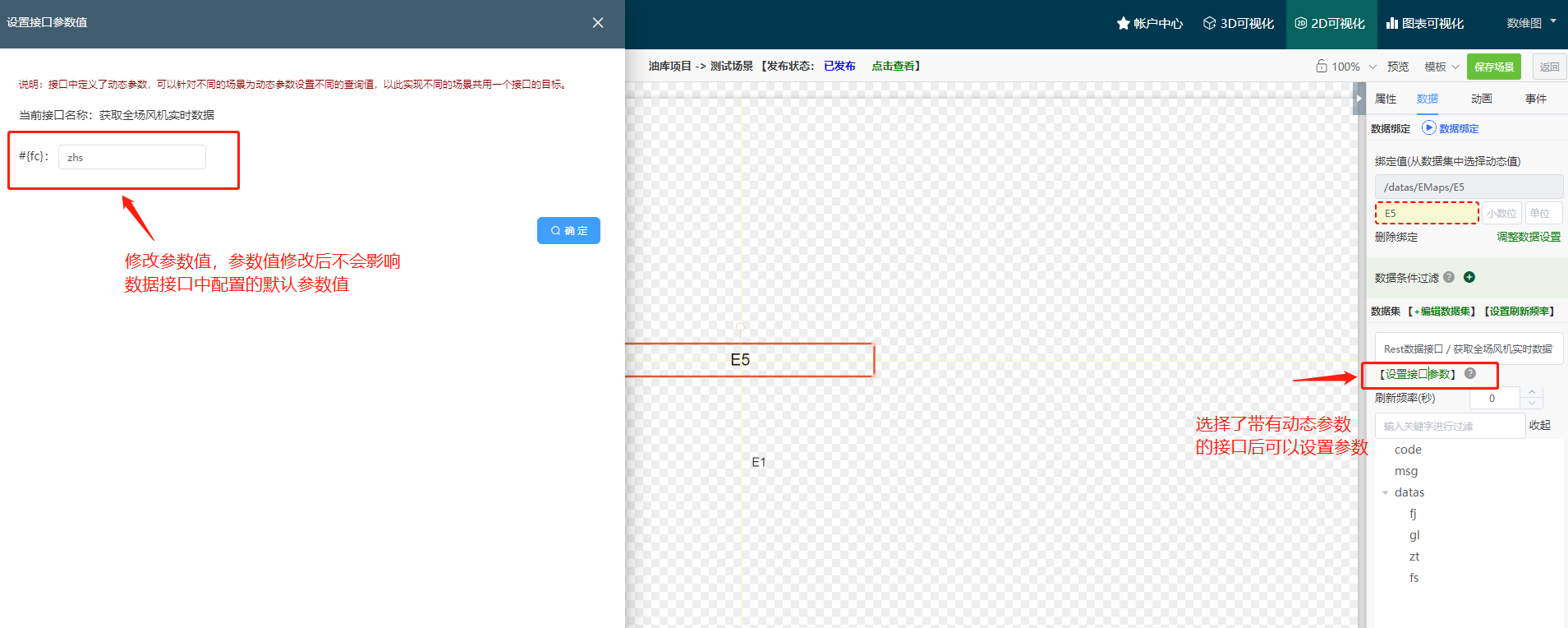Click help icon next to 数据条件过滤

(x=1449, y=277)
